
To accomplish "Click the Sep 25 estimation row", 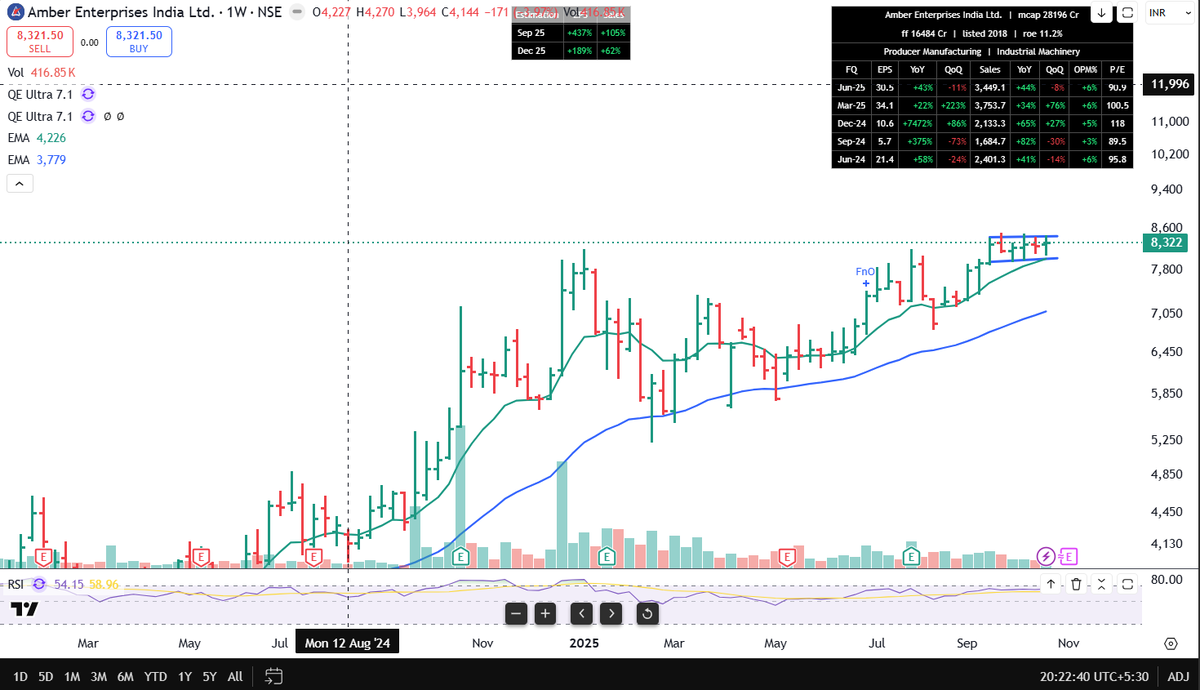I will point(571,33).
